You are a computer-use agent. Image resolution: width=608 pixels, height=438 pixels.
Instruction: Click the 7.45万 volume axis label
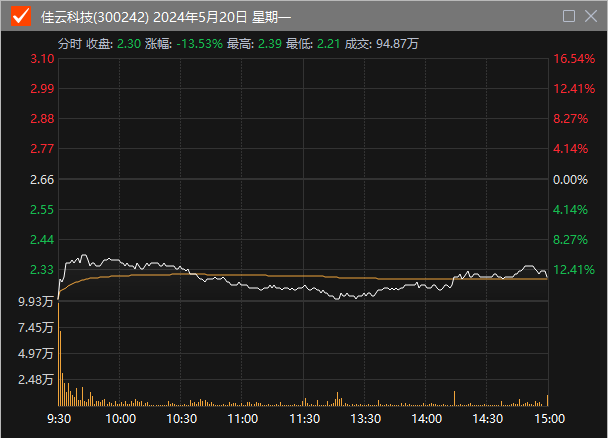click(36, 328)
